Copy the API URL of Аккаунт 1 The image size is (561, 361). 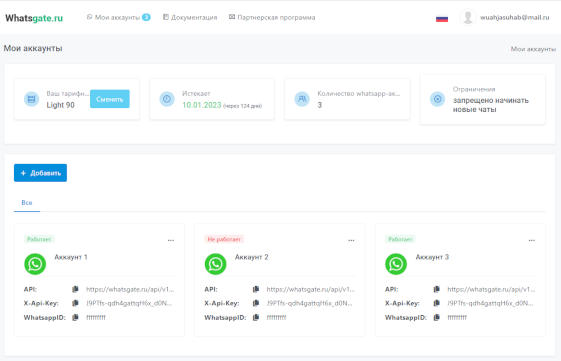tap(75, 289)
